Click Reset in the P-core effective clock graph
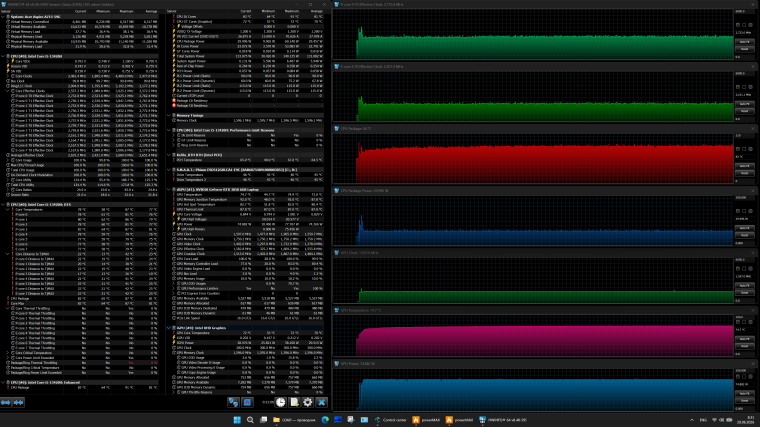Image resolution: width=760 pixels, height=427 pixels. 745,49
